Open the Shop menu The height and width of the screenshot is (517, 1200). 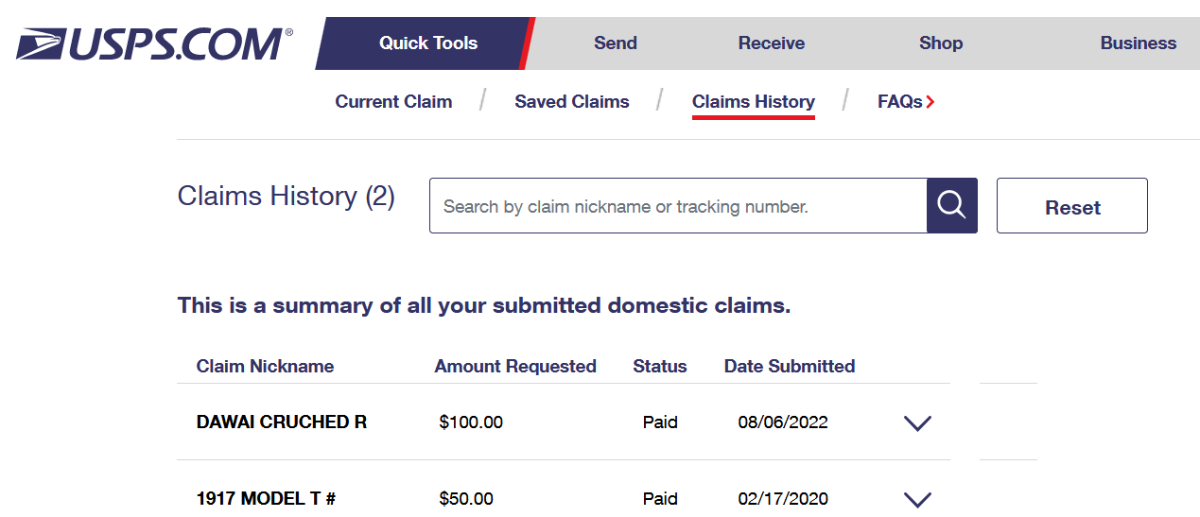click(x=940, y=43)
